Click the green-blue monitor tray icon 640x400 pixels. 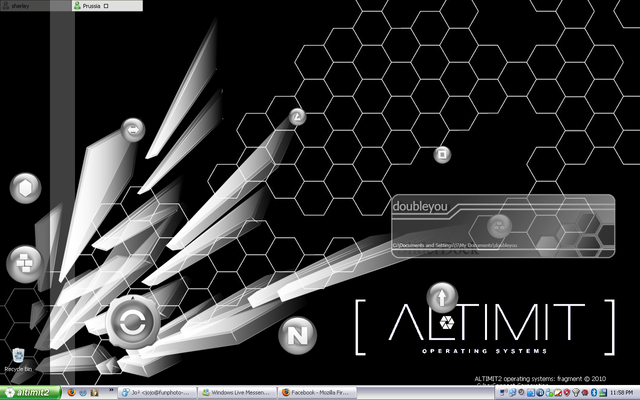tap(603, 393)
